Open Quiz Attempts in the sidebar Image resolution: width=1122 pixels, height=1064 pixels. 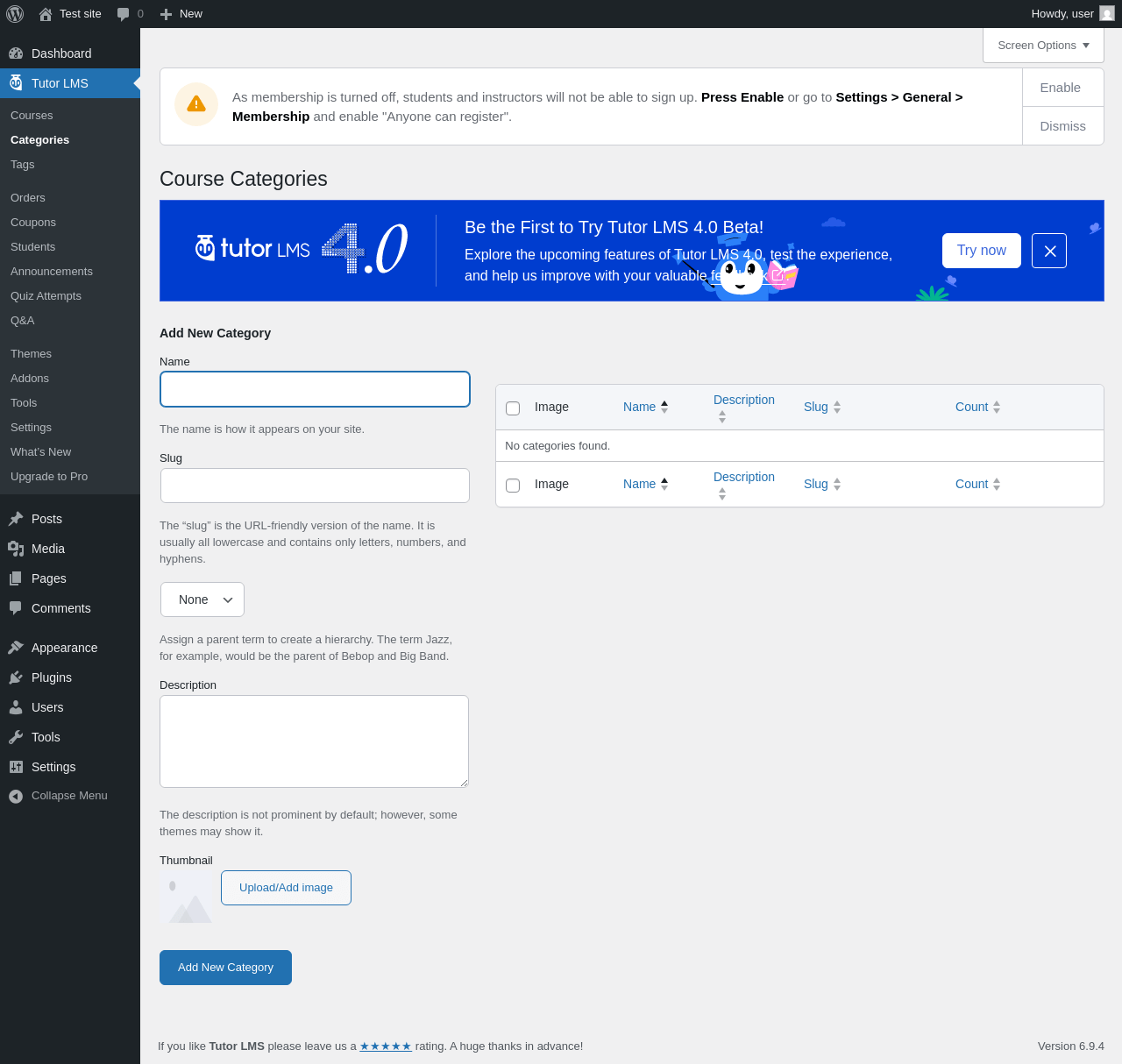[x=46, y=296]
